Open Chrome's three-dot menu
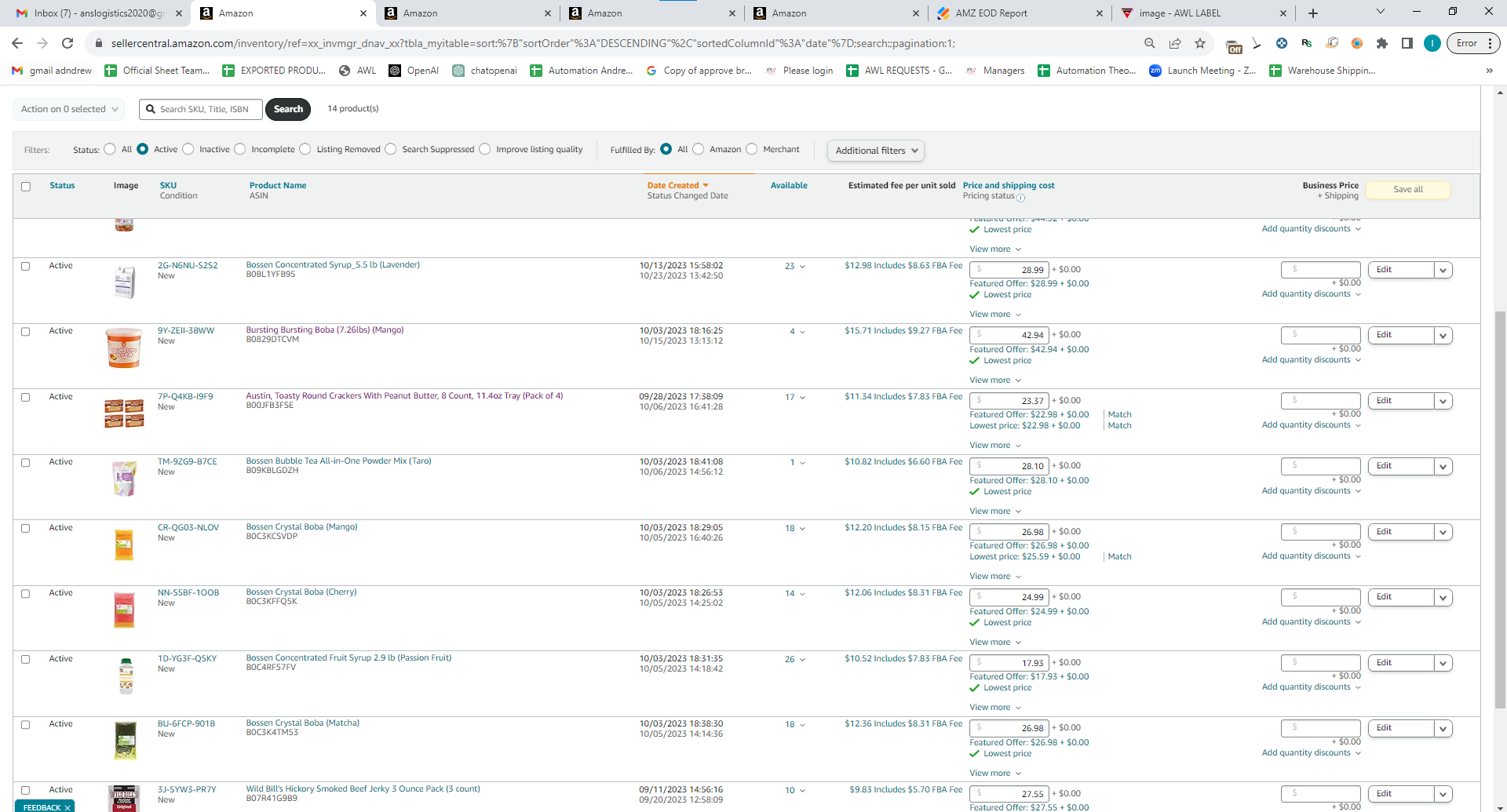 (x=1490, y=43)
